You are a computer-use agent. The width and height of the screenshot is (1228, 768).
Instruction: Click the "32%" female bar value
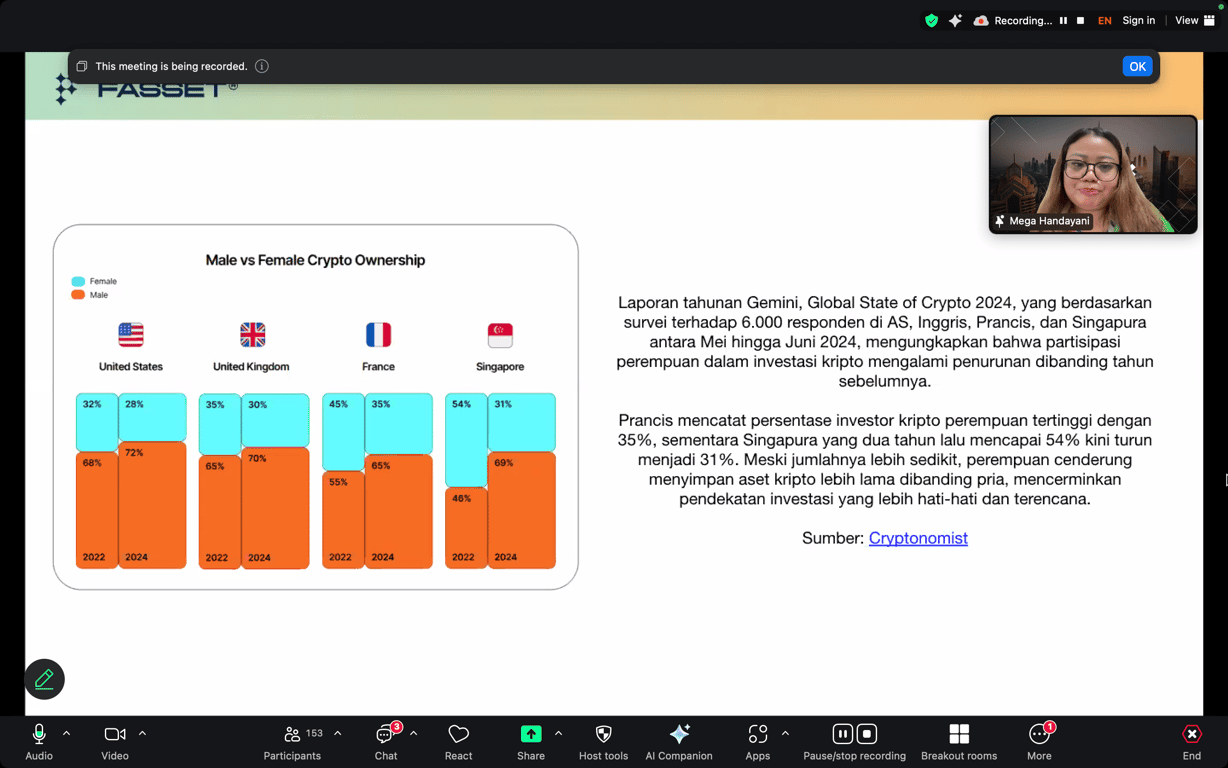(92, 405)
